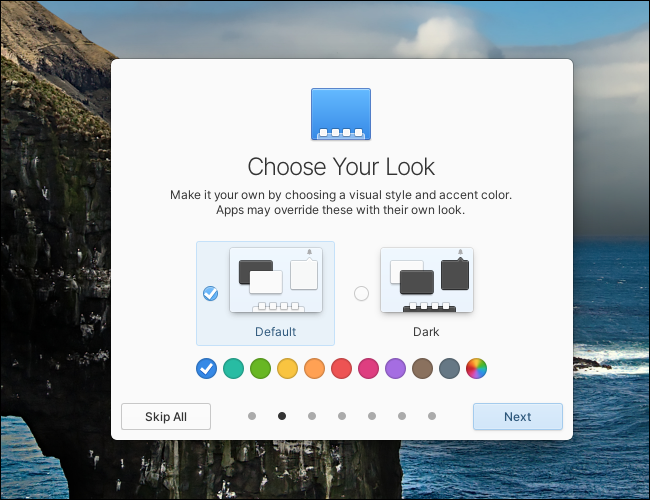Choose the brown accent color
This screenshot has width=650, height=500.
click(422, 368)
